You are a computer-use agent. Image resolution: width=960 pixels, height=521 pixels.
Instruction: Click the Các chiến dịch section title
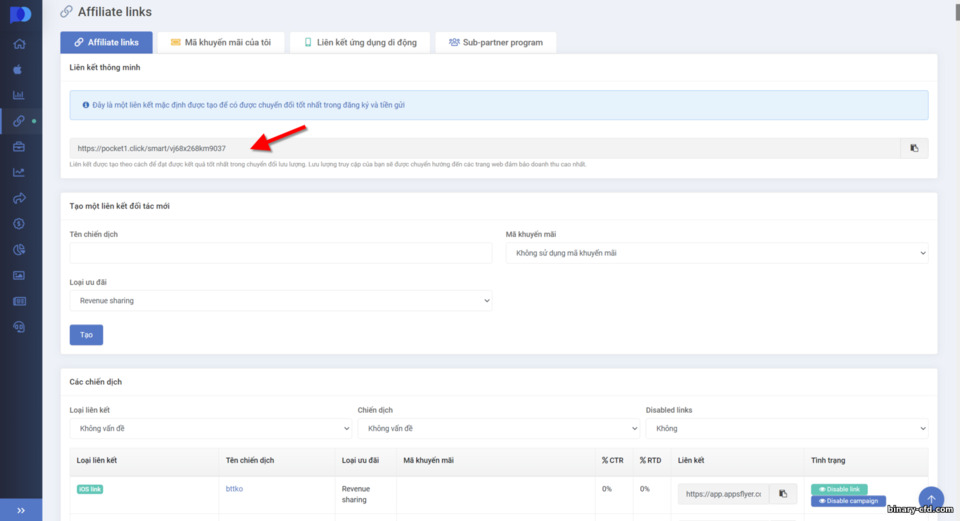click(x=96, y=381)
